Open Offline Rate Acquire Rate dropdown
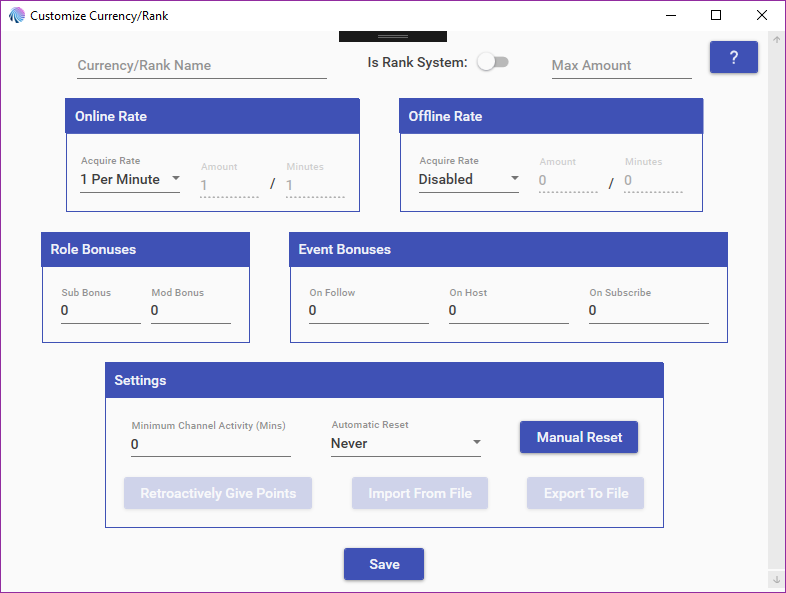The image size is (786, 593). (x=468, y=180)
